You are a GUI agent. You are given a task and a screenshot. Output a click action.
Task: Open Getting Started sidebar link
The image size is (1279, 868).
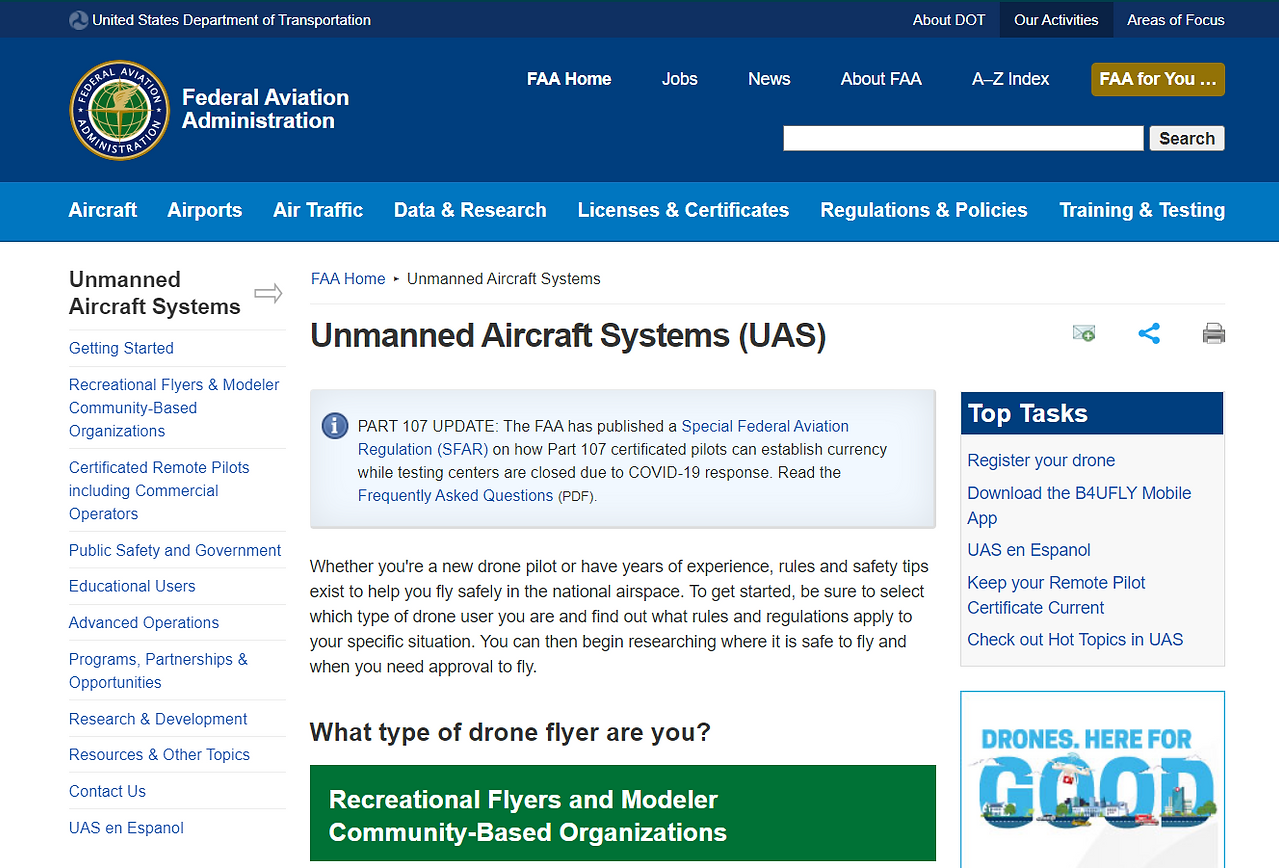click(x=121, y=348)
